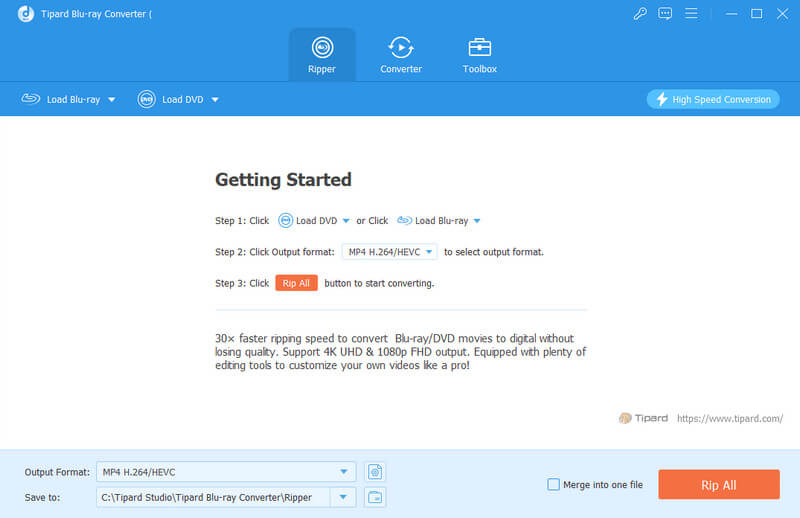Click Load DVD in Step 1
The image size is (800, 518).
308,220
